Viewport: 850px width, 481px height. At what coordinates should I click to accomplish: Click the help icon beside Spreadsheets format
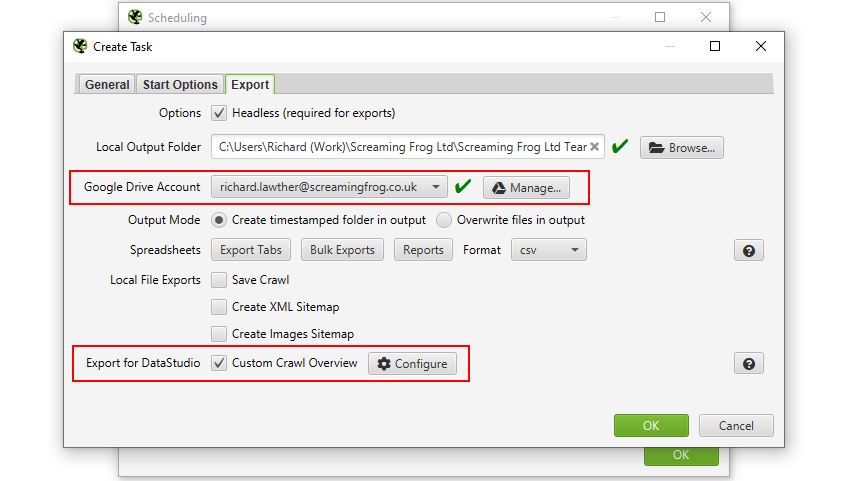pos(749,251)
